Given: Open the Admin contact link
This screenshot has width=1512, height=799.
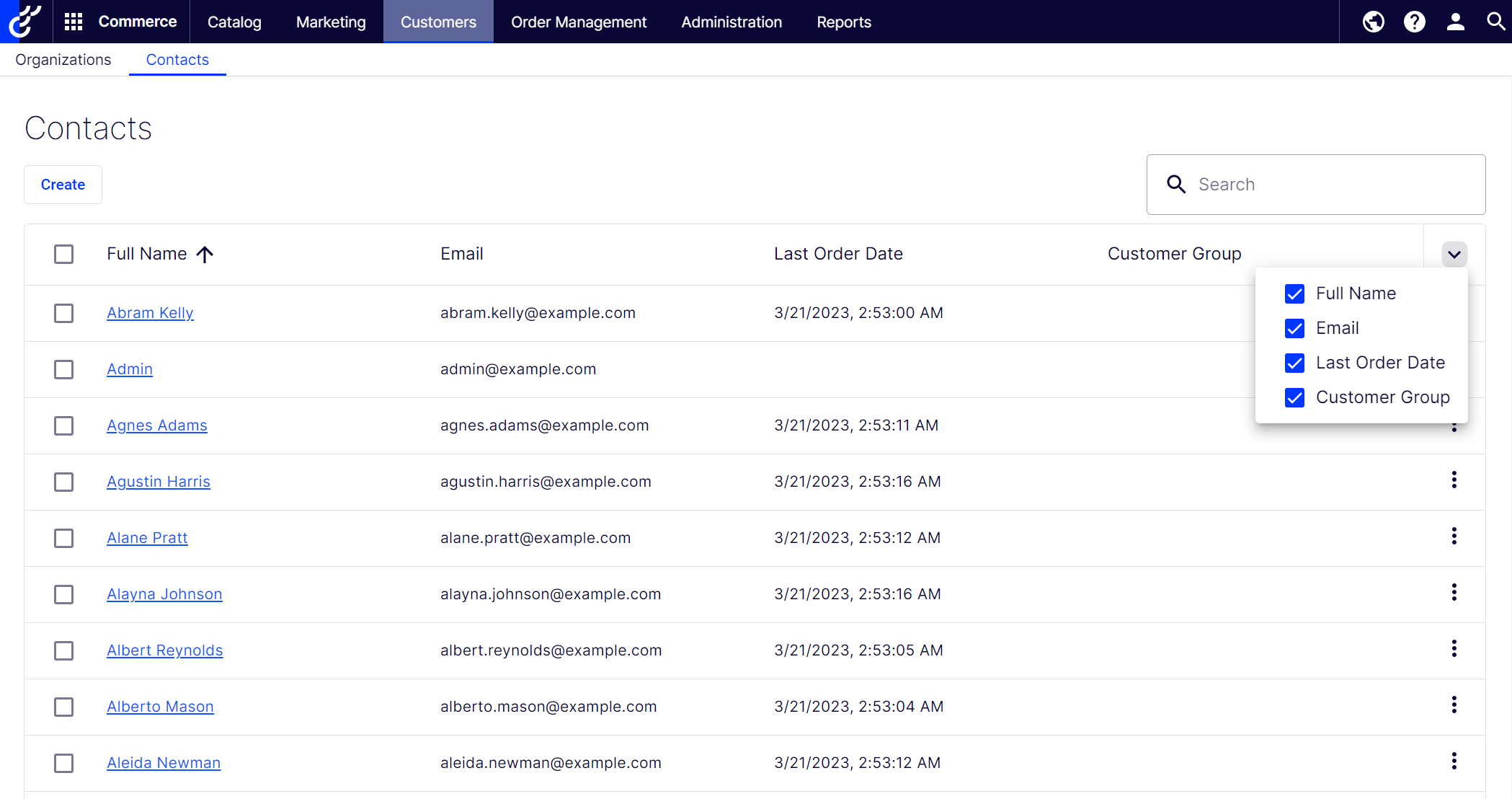Looking at the screenshot, I should (130, 369).
